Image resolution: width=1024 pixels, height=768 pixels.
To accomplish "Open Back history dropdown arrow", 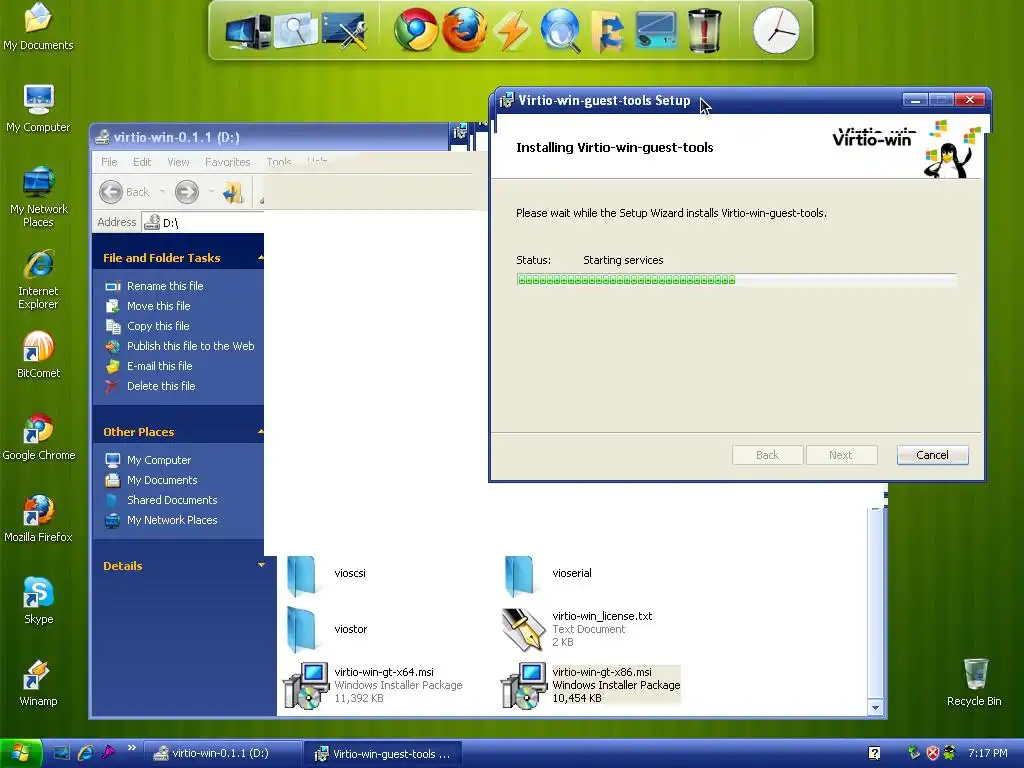I will coord(162,192).
